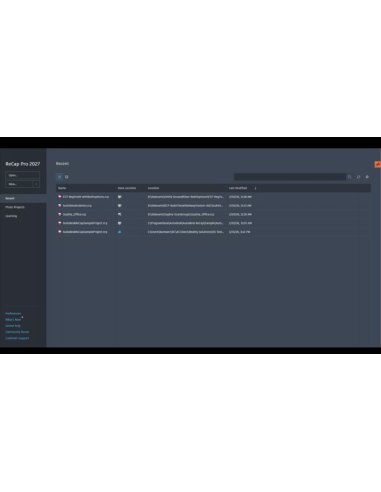381x492 pixels.
Task: Open the Customer Support link
Action: point(17,338)
